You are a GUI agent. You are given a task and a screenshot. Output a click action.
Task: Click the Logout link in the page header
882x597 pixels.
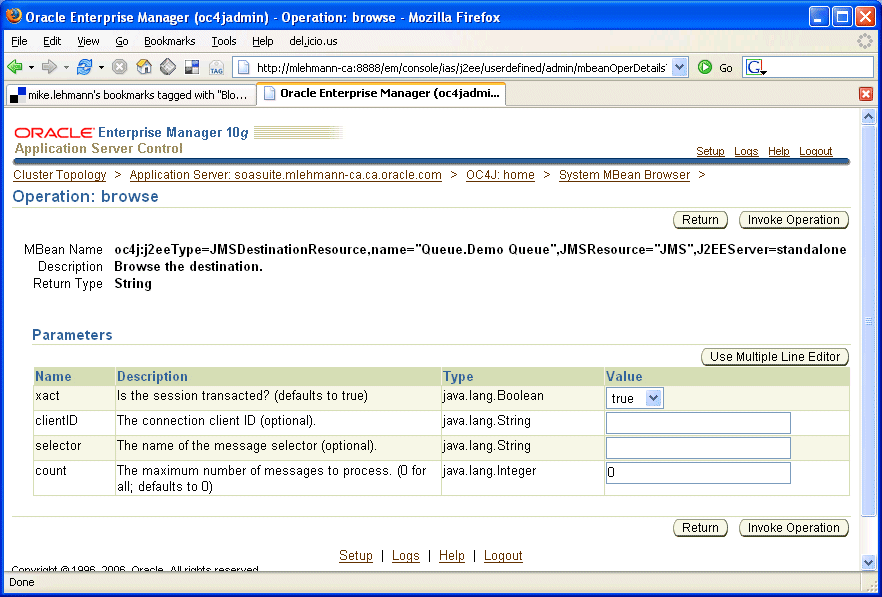[816, 151]
